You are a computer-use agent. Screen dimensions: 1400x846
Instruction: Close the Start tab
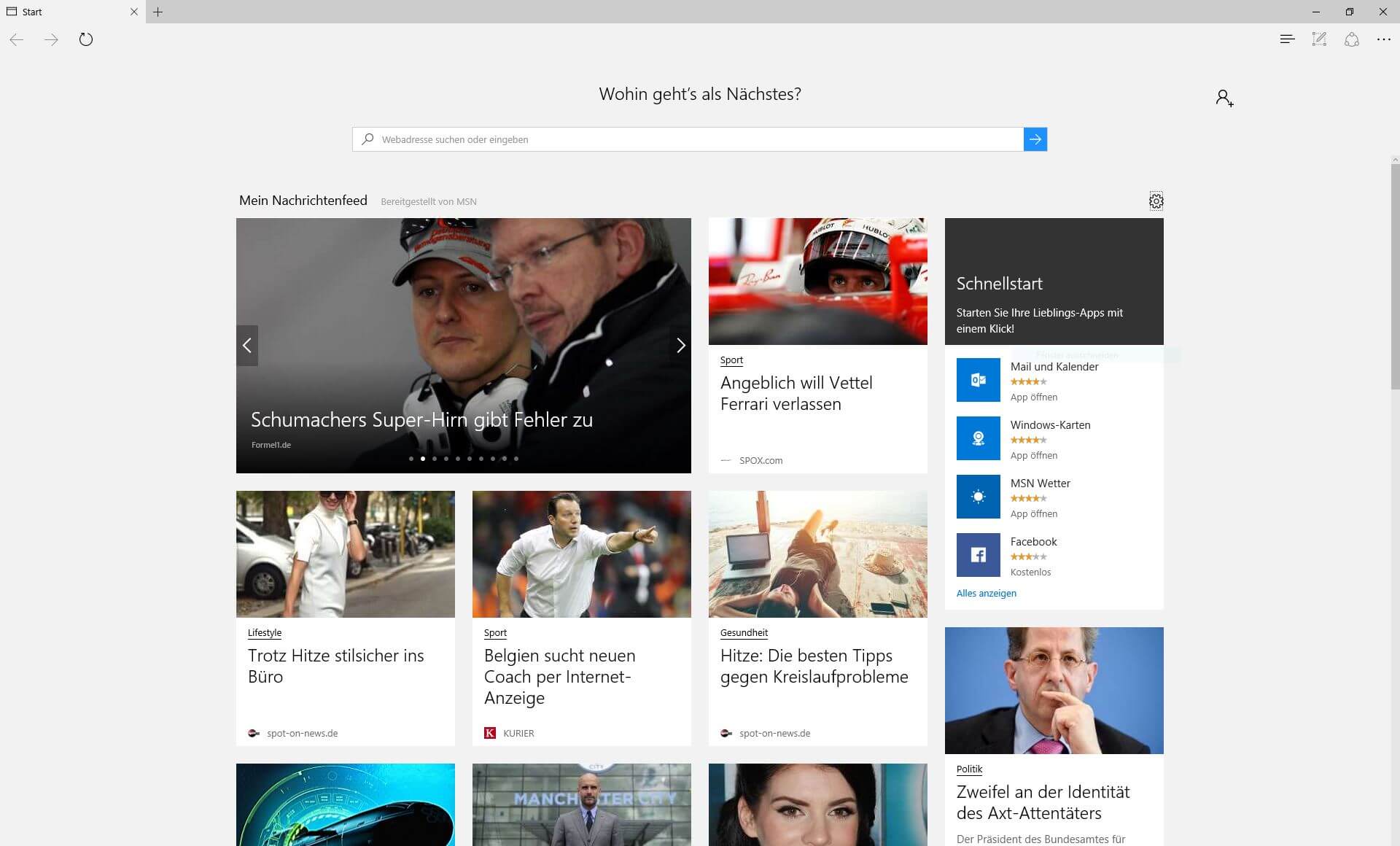pos(133,12)
